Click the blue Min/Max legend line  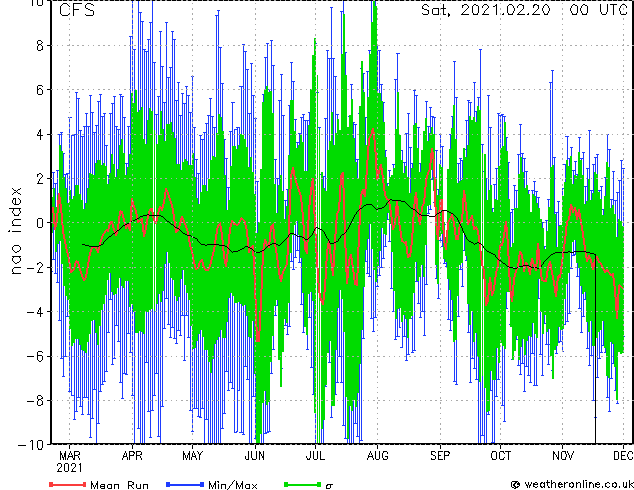[185, 484]
